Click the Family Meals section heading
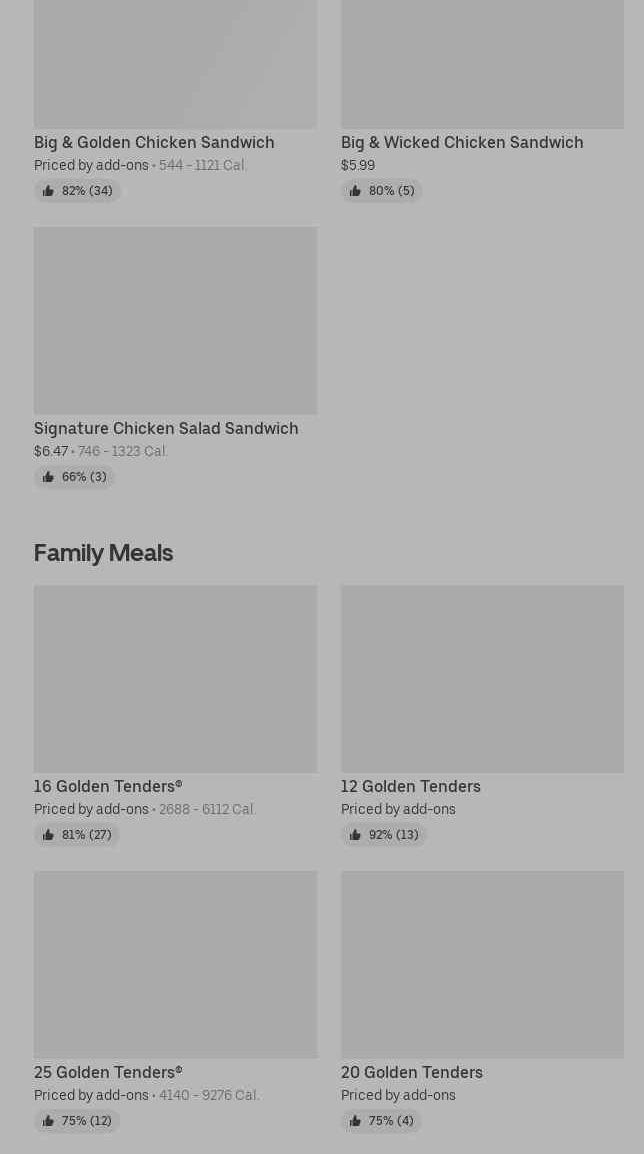The image size is (644, 1154). (104, 553)
